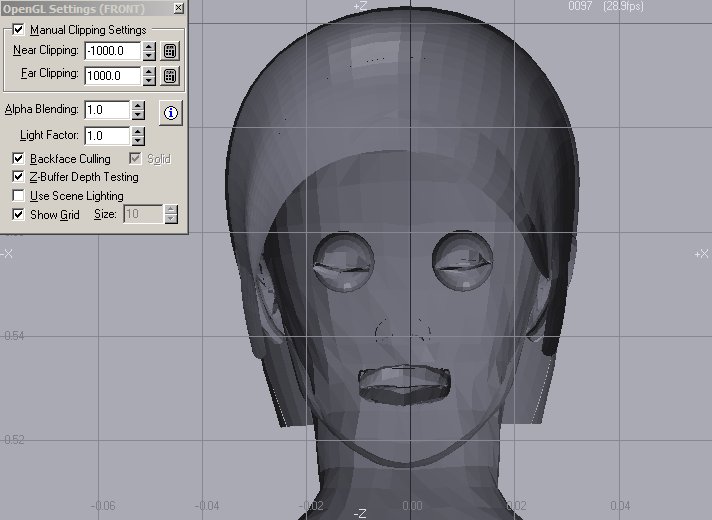Increase Alpha Blending with up arrow
Image resolution: width=712 pixels, height=520 pixels.
pos(138,105)
